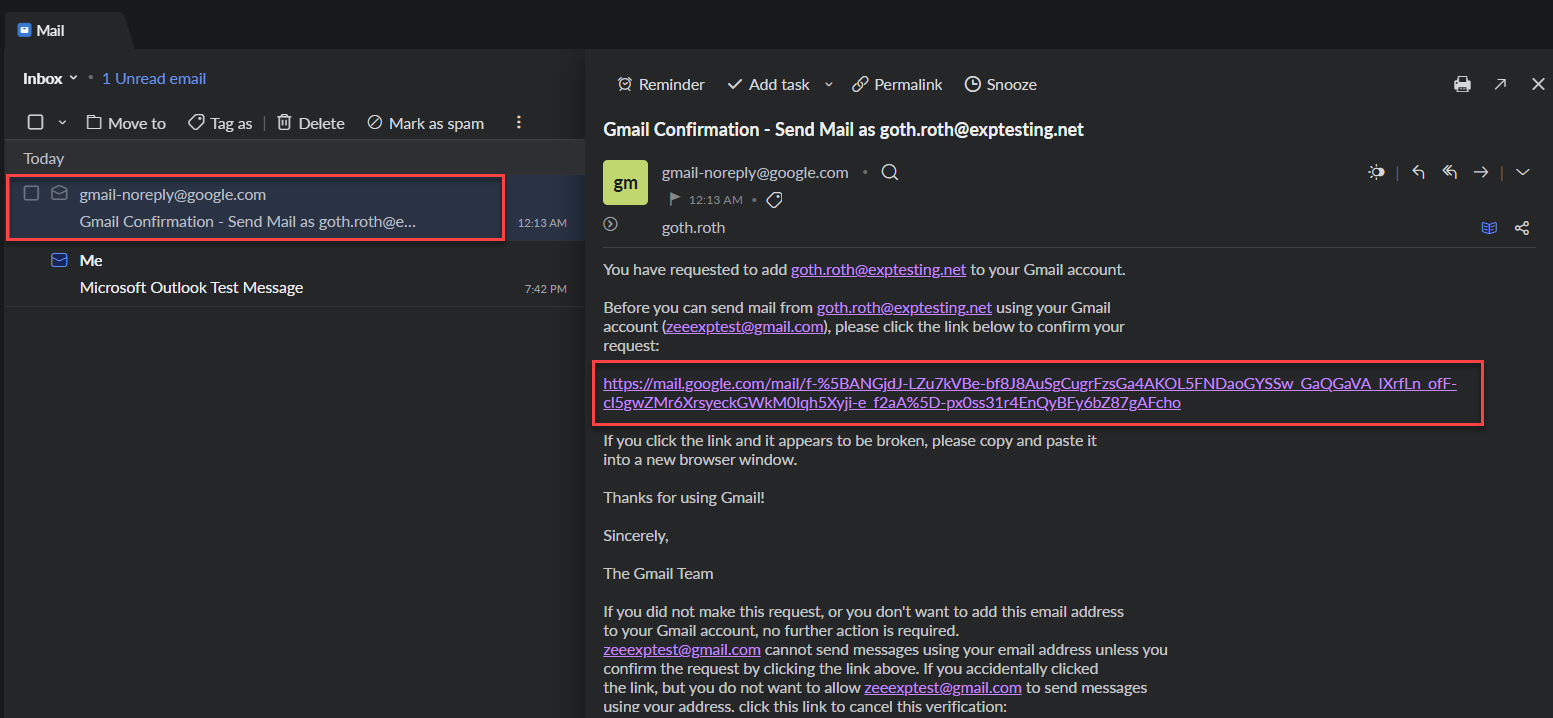Click the print icon
Screen dimensions: 1553x718
click(1462, 85)
